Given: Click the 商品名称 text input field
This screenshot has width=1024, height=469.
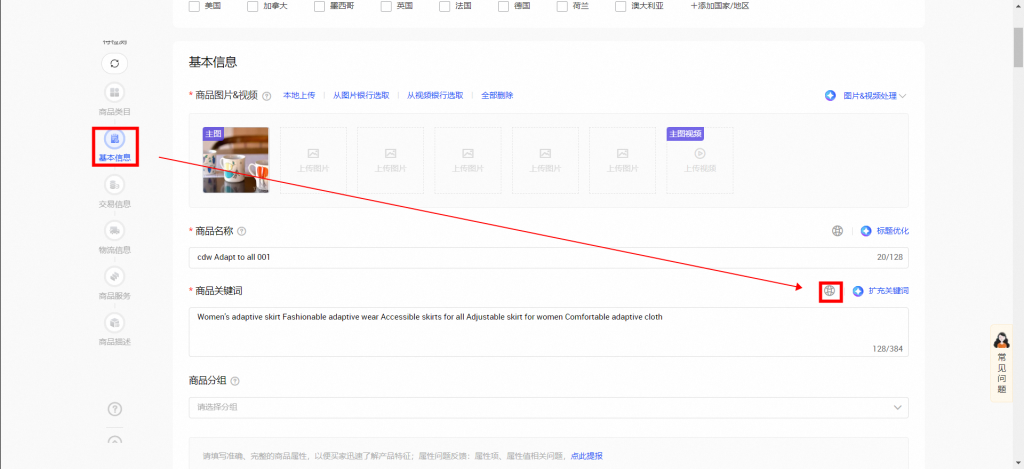Looking at the screenshot, I should (520, 258).
